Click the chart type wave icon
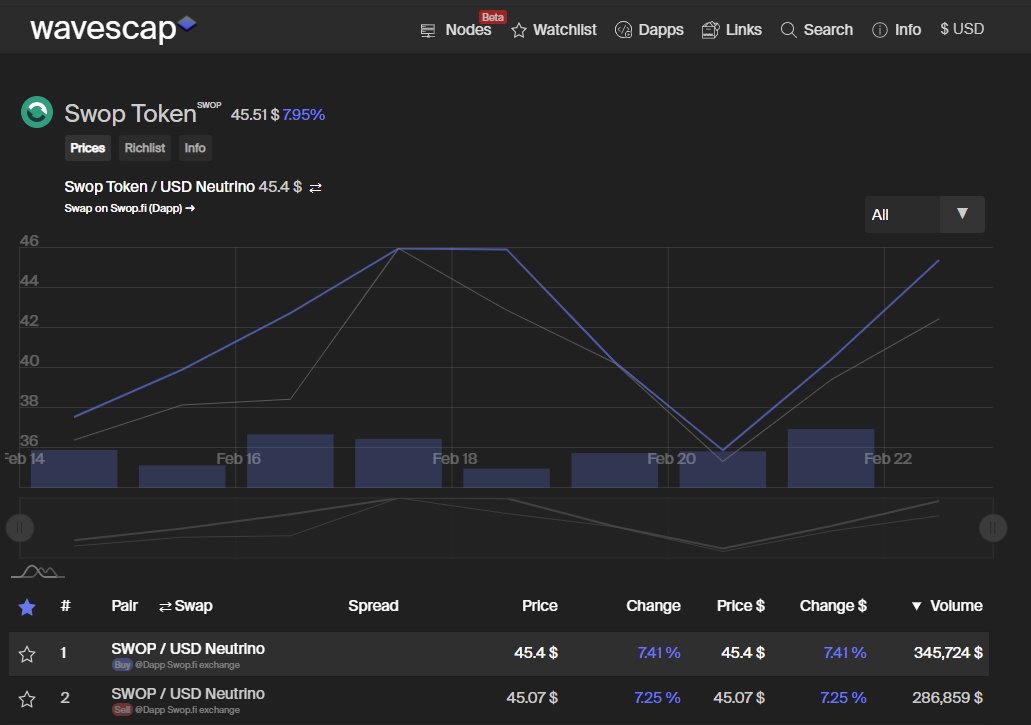The image size is (1031, 725). point(38,571)
